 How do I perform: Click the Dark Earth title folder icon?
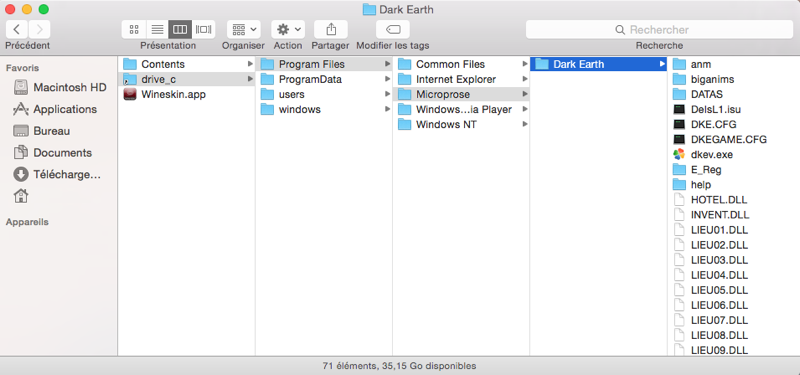point(369,9)
